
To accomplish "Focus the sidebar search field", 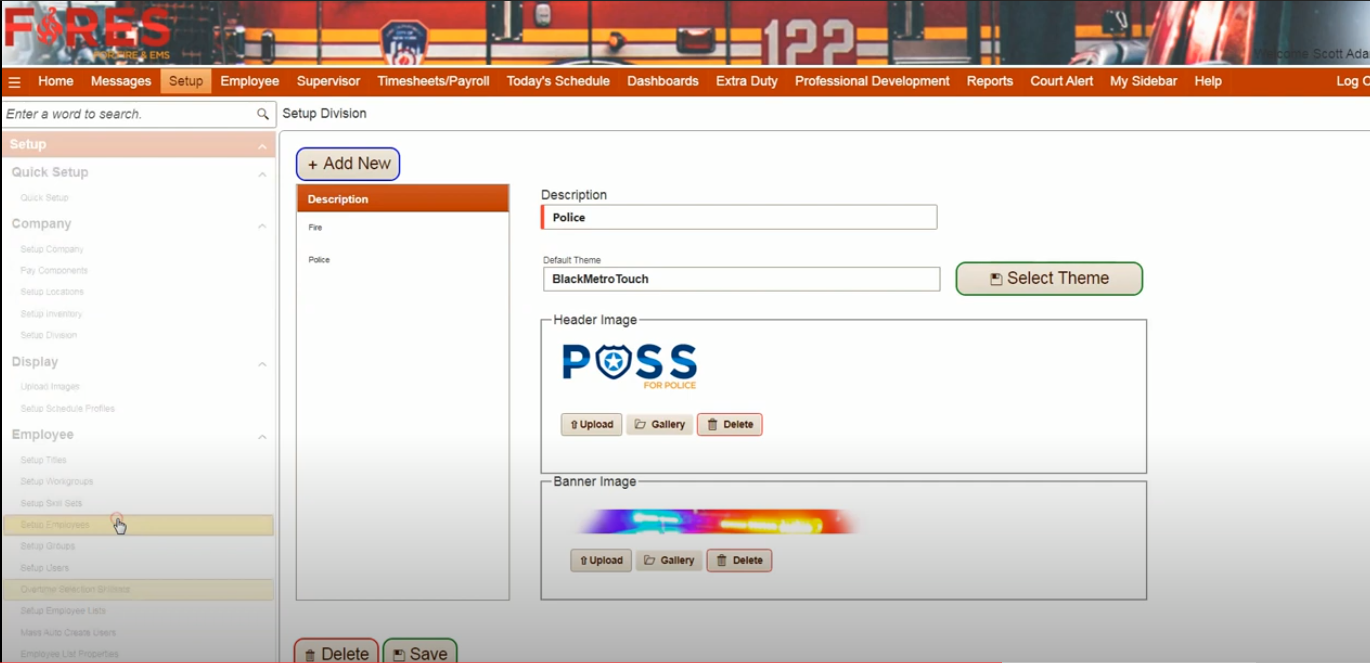I will click(128, 114).
